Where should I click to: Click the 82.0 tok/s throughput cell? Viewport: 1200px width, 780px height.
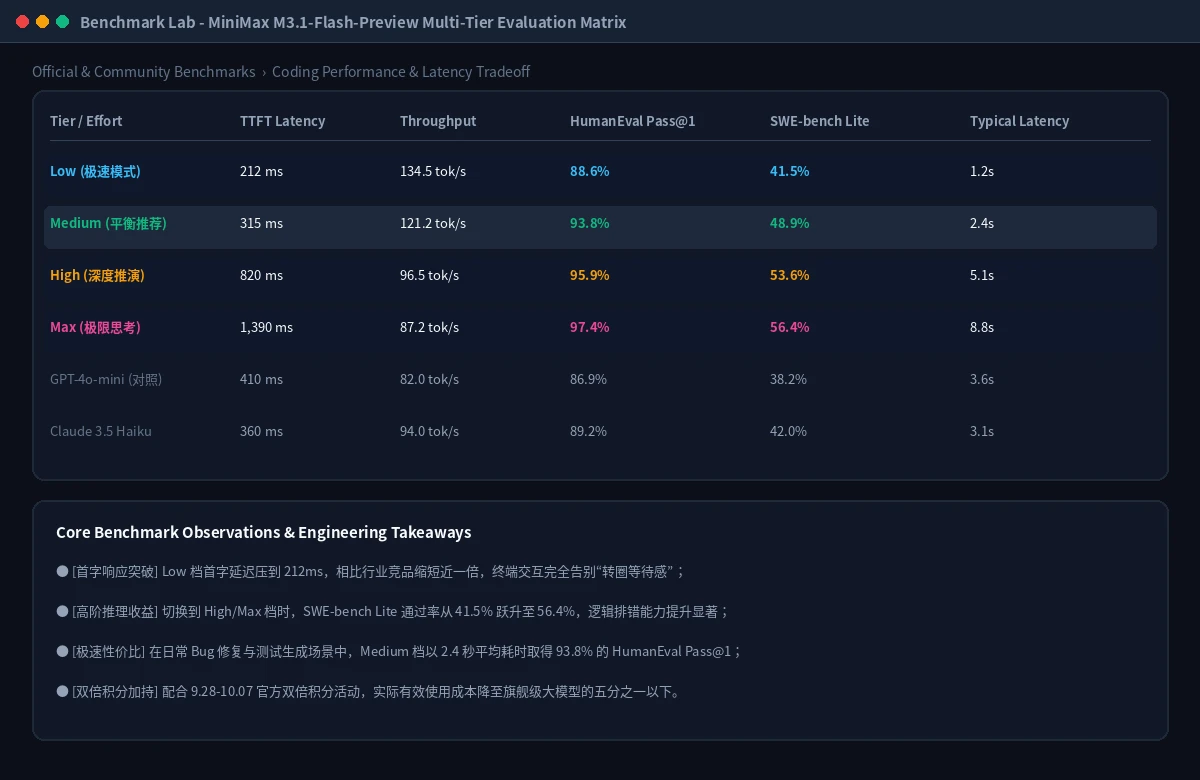click(429, 379)
